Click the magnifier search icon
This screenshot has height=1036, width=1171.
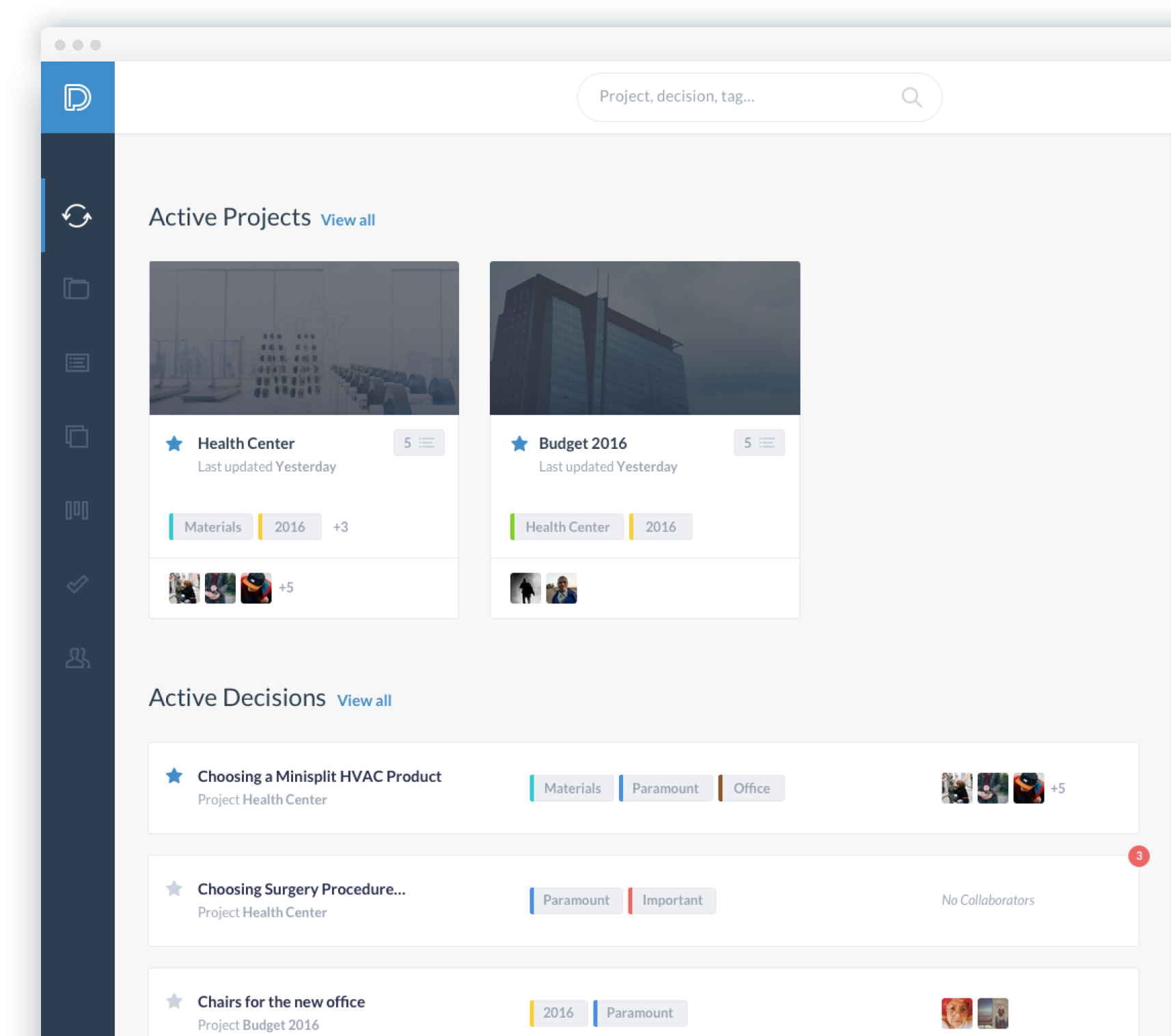[x=911, y=97]
